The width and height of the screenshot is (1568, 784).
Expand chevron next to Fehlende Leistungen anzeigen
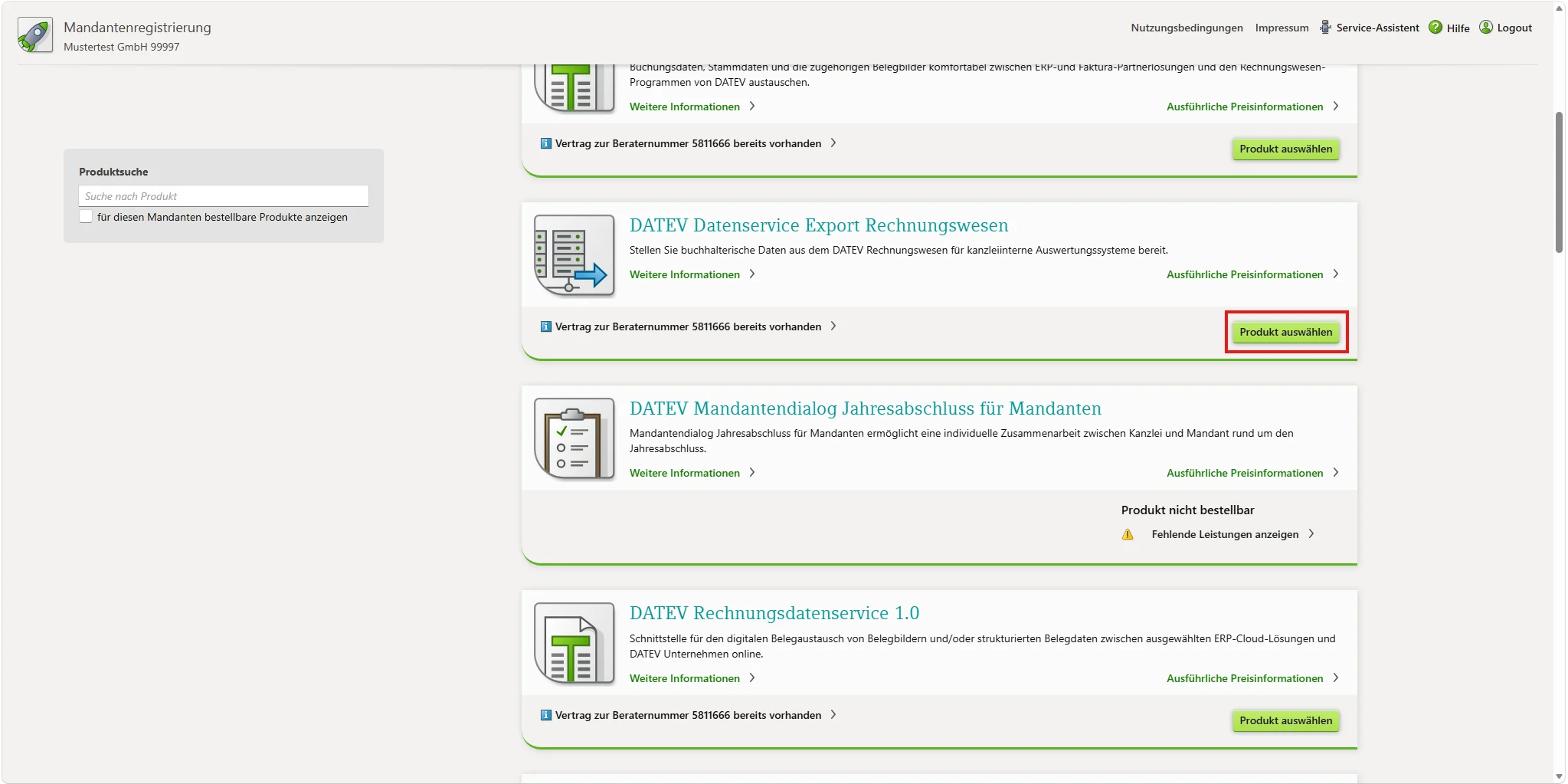coord(1311,534)
